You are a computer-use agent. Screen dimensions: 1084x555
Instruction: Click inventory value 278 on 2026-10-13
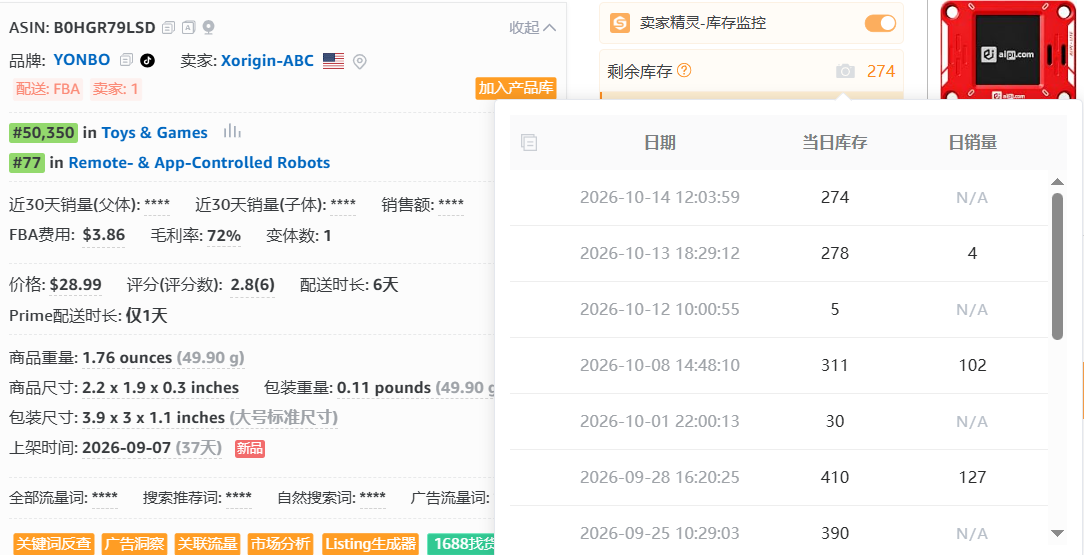tap(834, 254)
